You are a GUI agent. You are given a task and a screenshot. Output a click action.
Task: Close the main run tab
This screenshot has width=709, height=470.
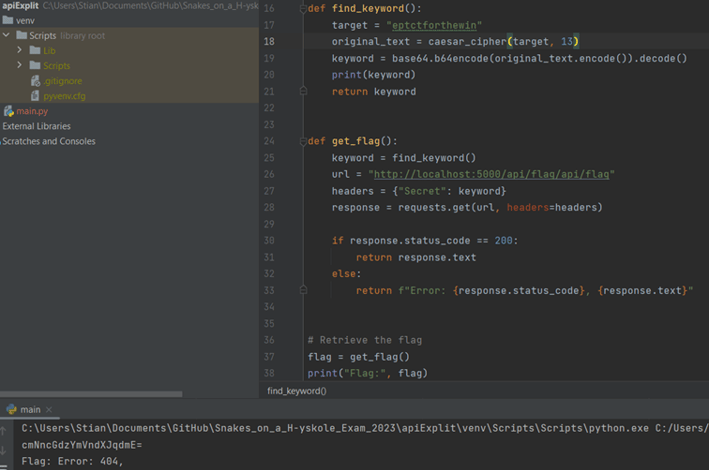49,409
